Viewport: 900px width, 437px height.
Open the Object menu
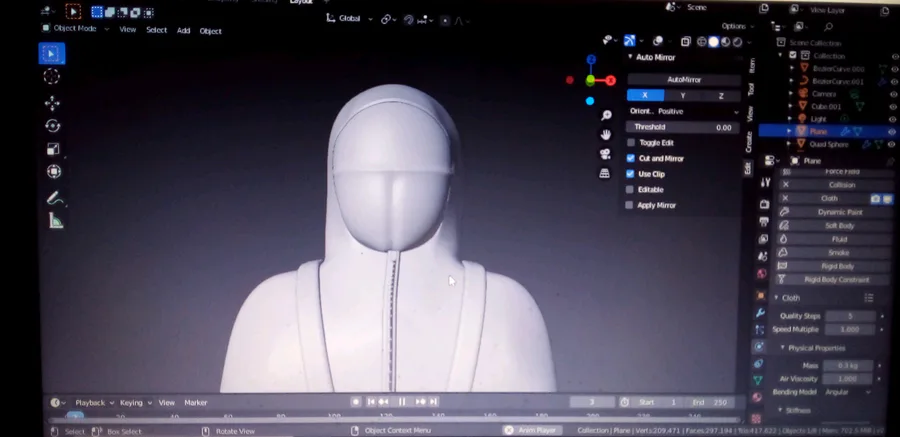tap(210, 31)
